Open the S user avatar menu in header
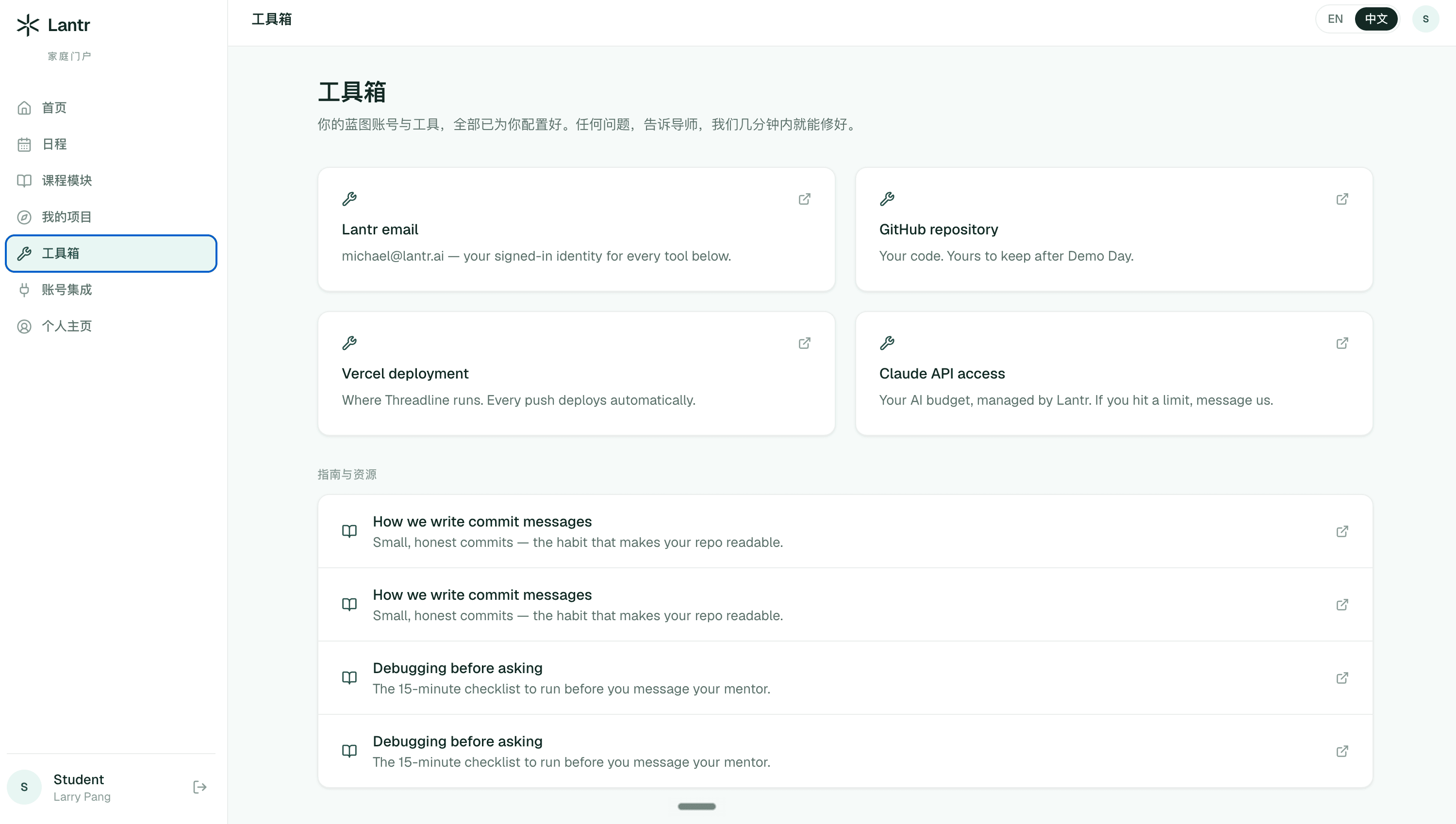The height and width of the screenshot is (824, 1456). coord(1425,18)
